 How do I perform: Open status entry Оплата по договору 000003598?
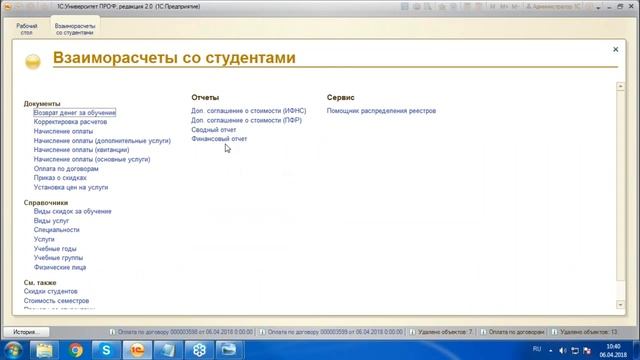pos(181,332)
